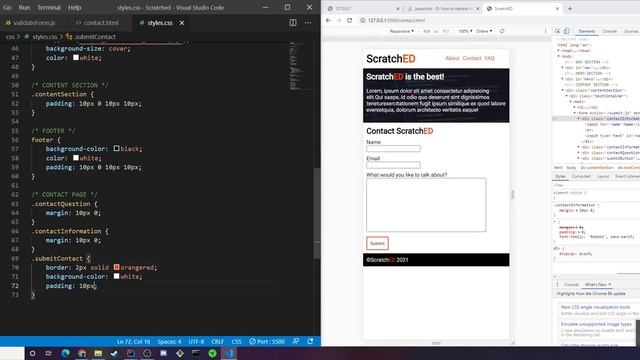The image size is (640, 360).
Task: Open the Computed tab in DevTools
Action: 581,176
